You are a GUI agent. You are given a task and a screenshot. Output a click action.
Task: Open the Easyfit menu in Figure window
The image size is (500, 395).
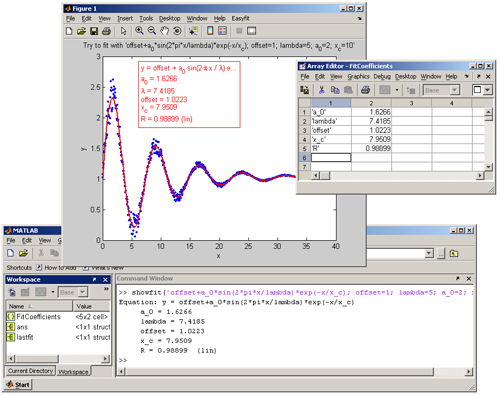[x=240, y=18]
